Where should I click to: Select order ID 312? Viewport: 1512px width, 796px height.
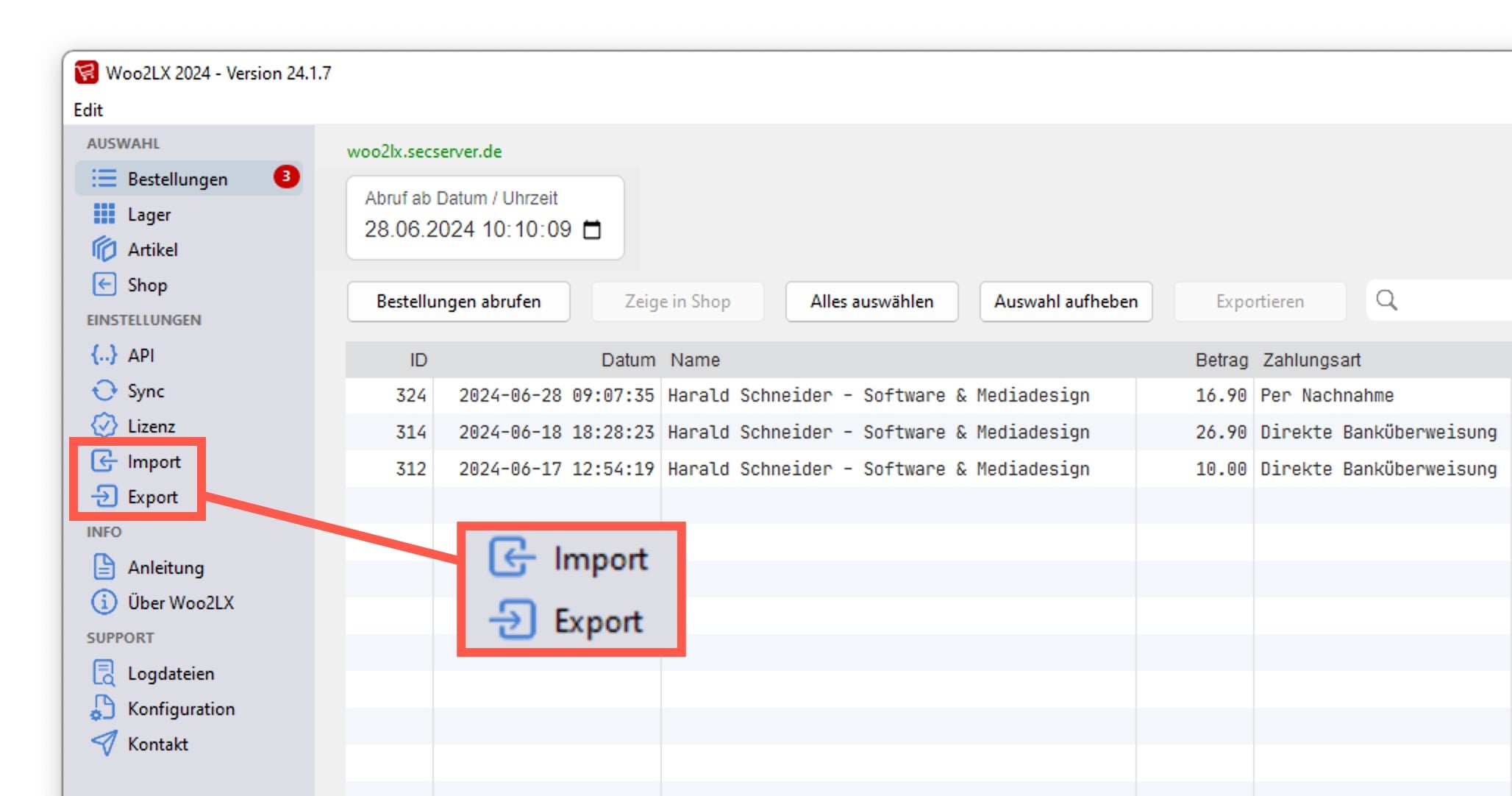tap(411, 469)
